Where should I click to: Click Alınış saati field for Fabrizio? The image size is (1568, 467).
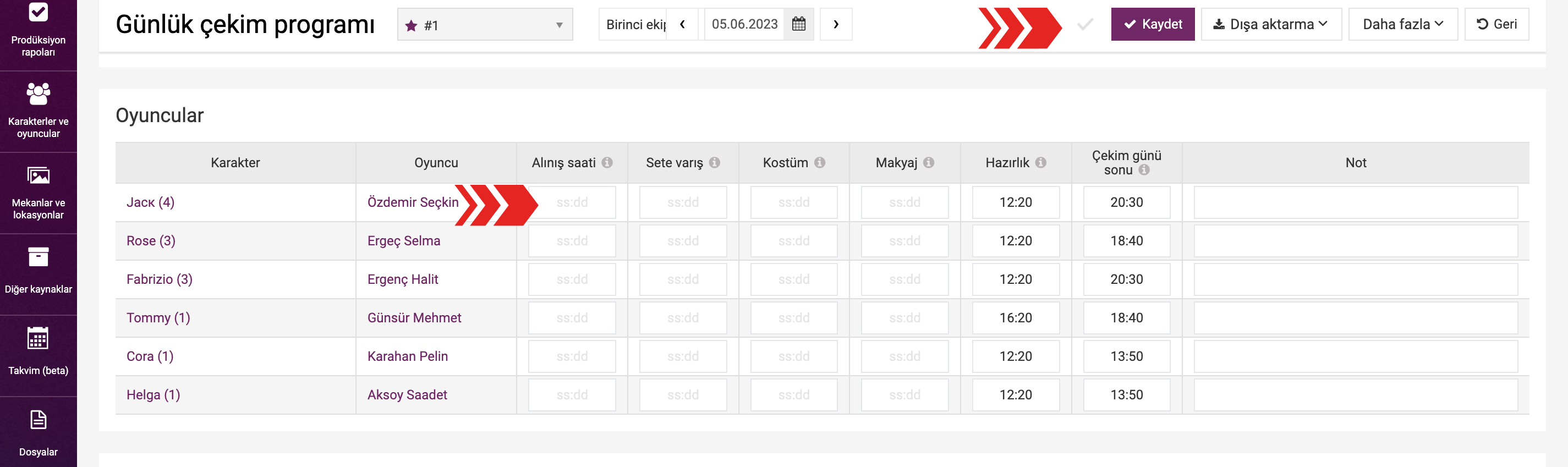pos(572,279)
